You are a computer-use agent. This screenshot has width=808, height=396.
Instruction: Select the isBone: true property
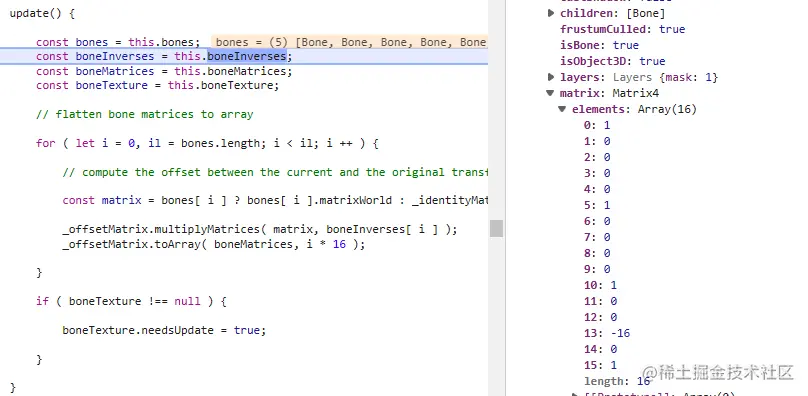coord(599,45)
